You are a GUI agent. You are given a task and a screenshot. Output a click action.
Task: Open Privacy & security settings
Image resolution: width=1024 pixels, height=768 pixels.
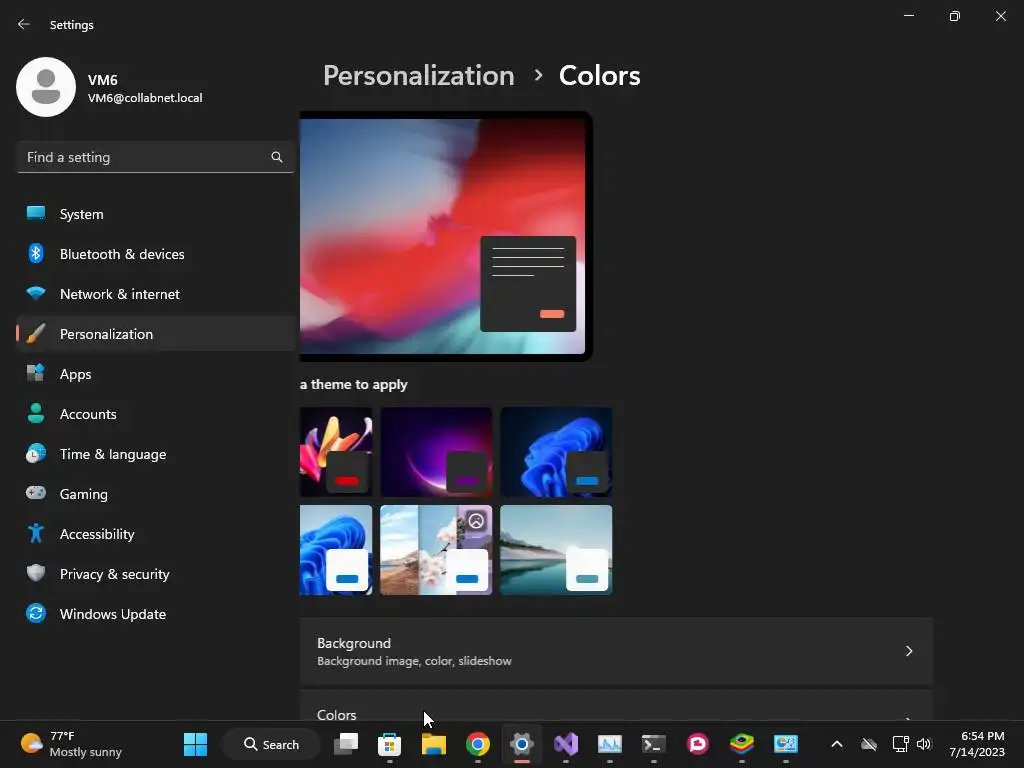coord(155,574)
